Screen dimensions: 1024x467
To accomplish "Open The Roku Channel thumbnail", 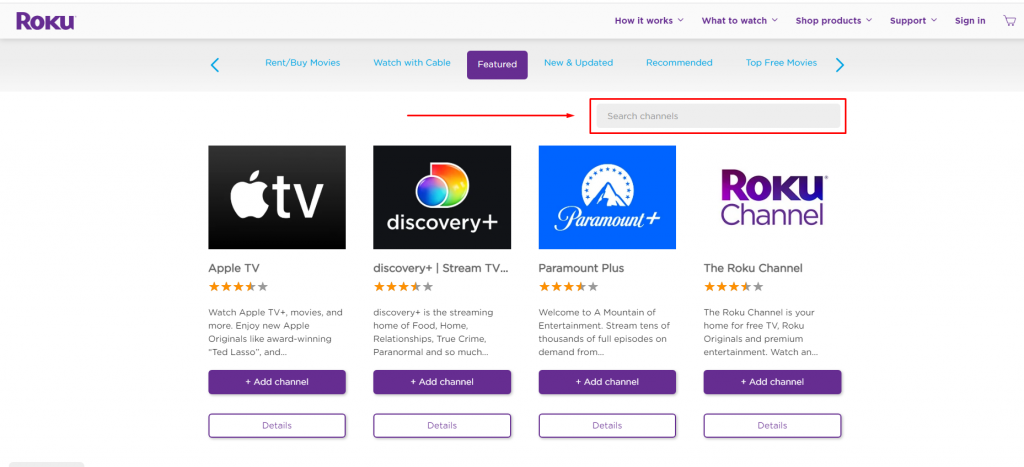I will click(x=773, y=197).
